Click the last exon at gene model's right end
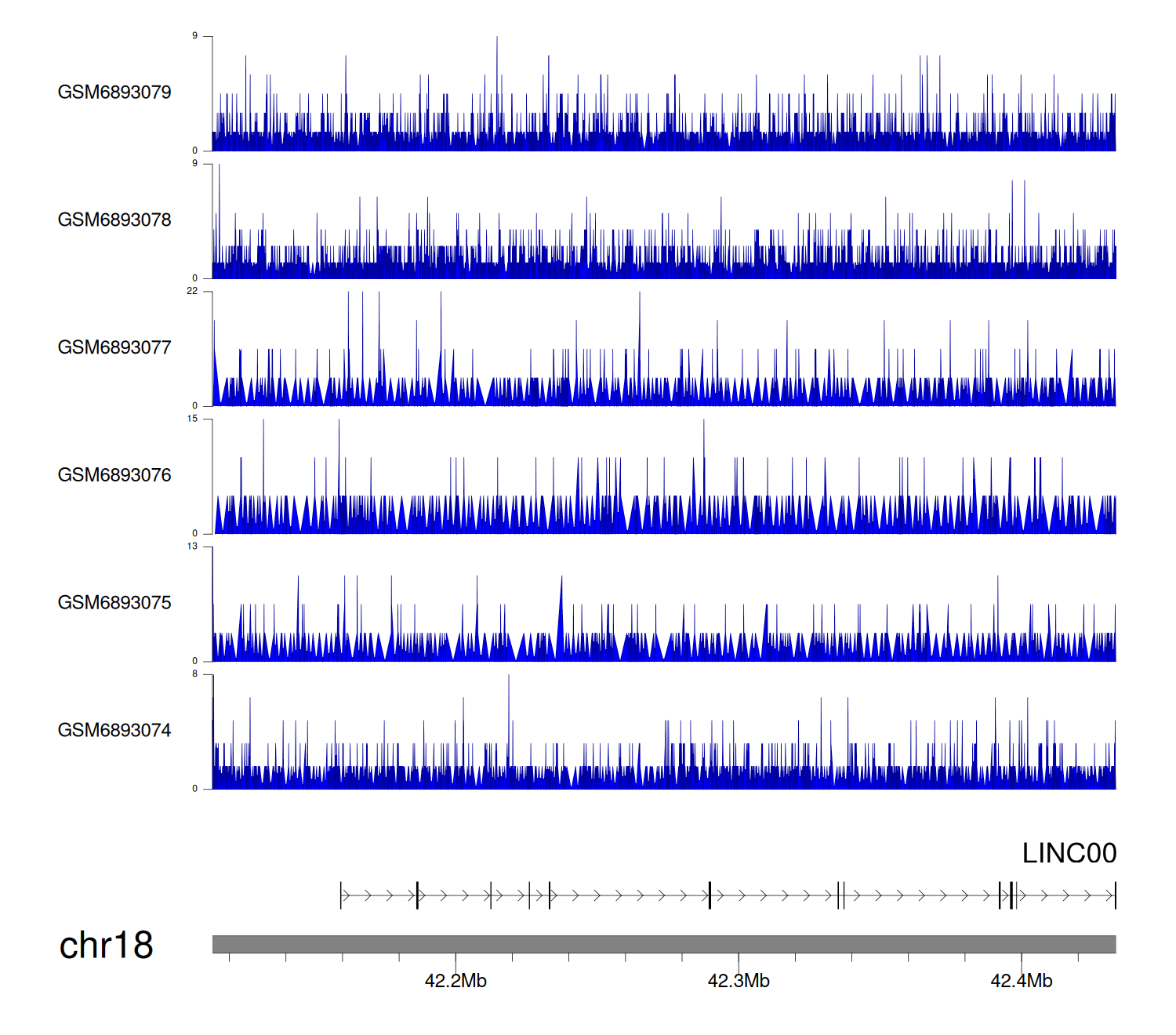Viewport: 1176px width, 1035px height. pos(1115,895)
